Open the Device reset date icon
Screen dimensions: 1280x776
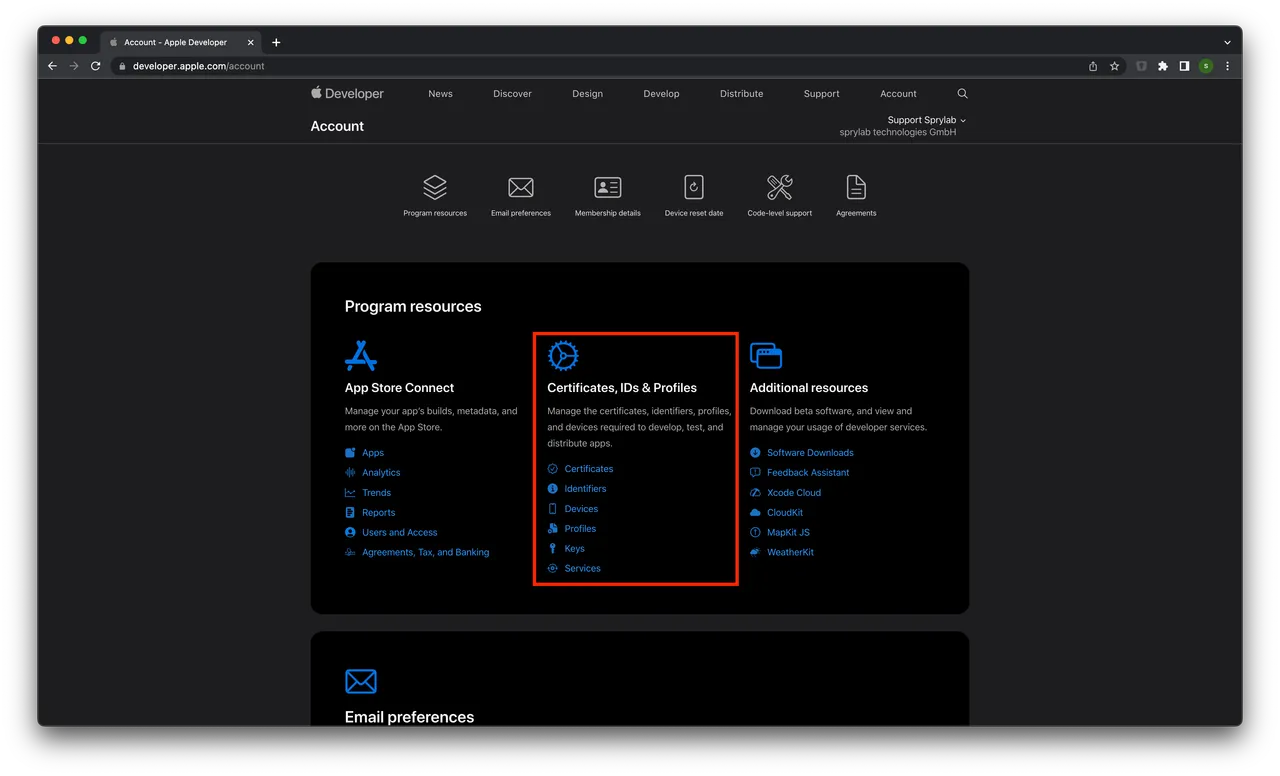coord(694,187)
